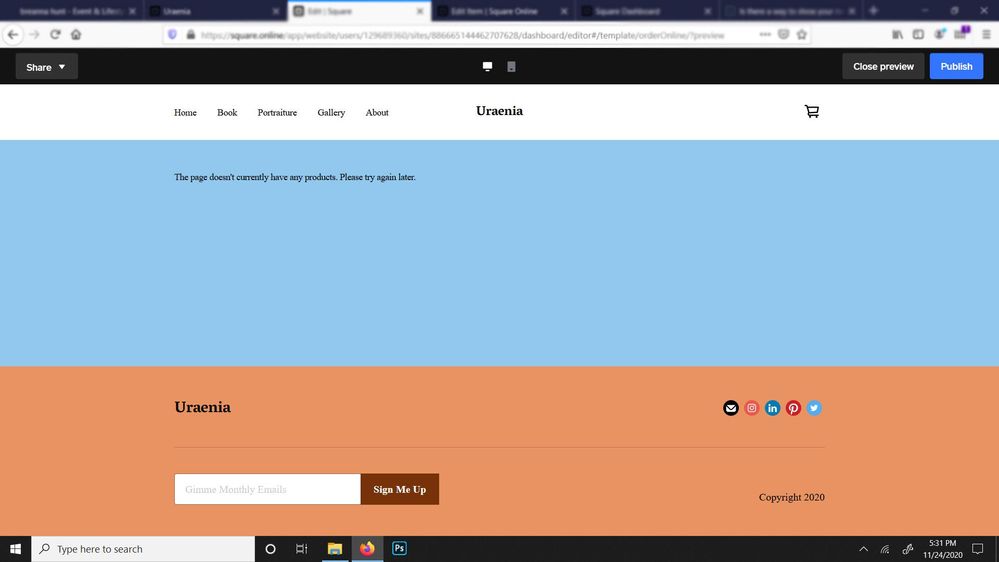Image resolution: width=999 pixels, height=562 pixels.
Task: Bookmark this page with star icon
Action: tap(802, 34)
